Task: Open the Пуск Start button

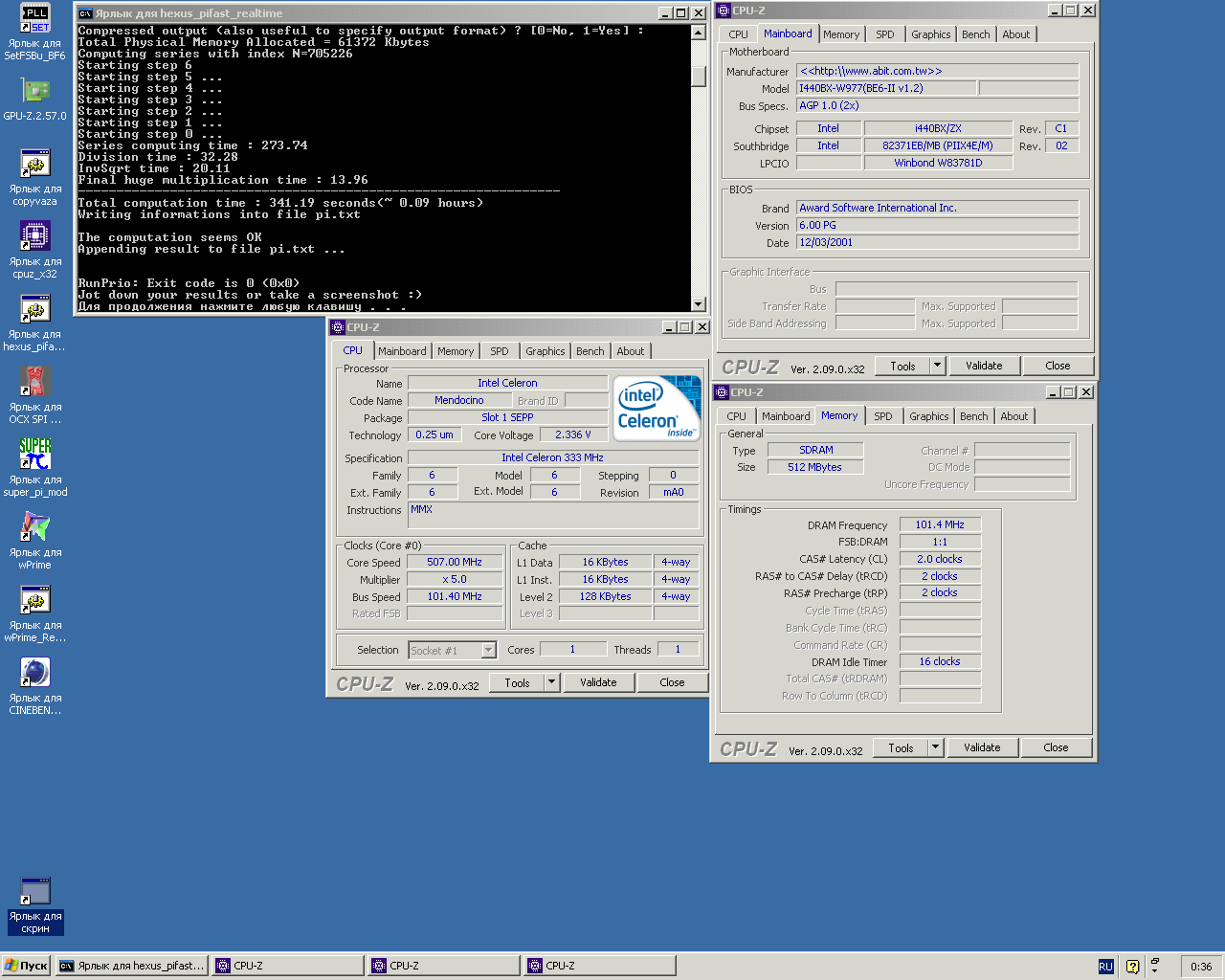Action: click(27, 966)
